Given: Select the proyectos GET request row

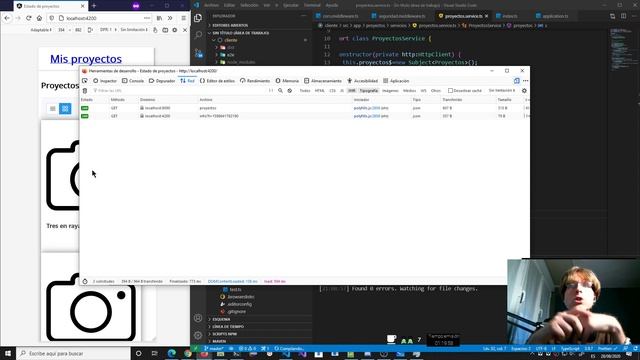Looking at the screenshot, I should point(304,108).
